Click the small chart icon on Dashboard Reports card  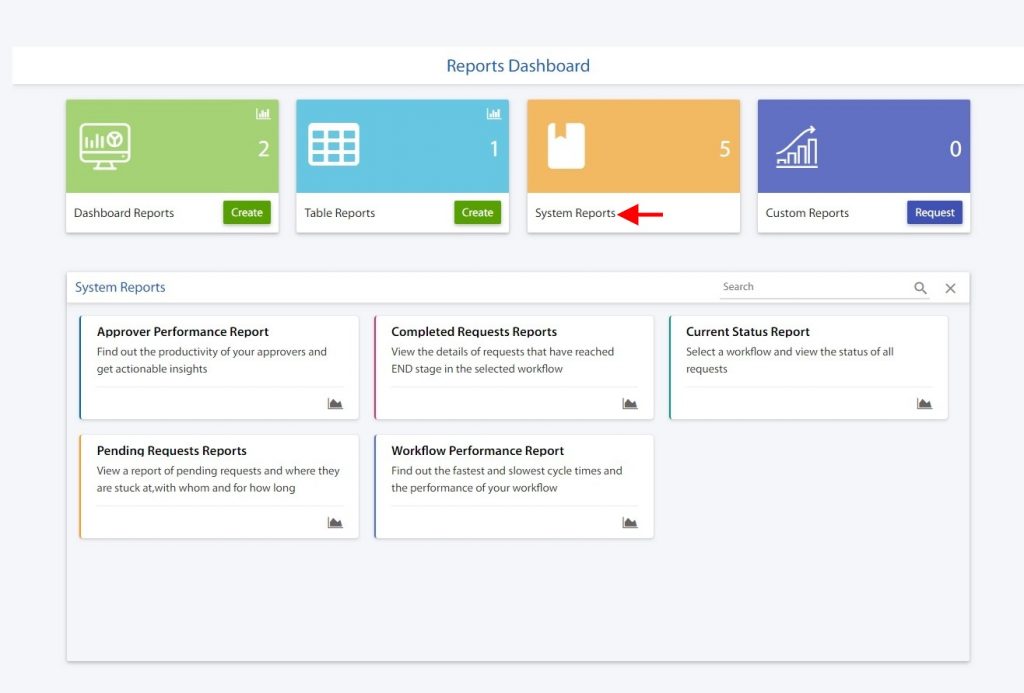[263, 114]
